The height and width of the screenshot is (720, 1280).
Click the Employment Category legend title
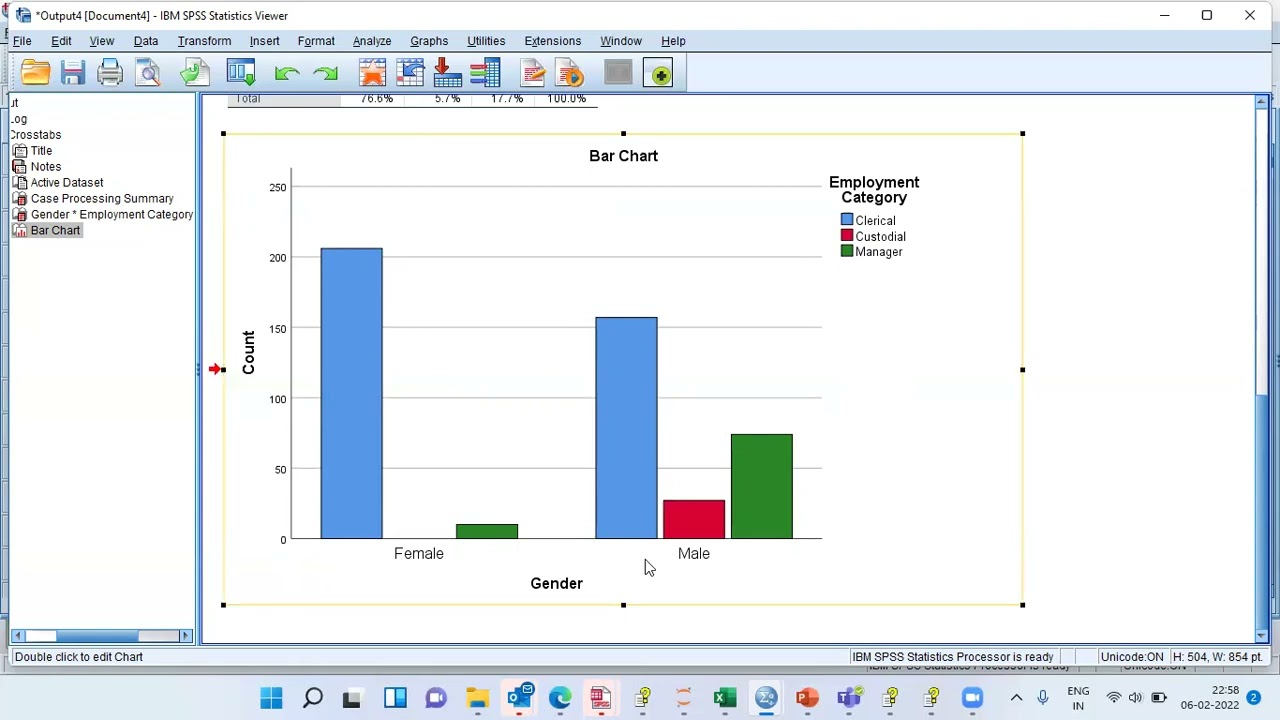[874, 190]
